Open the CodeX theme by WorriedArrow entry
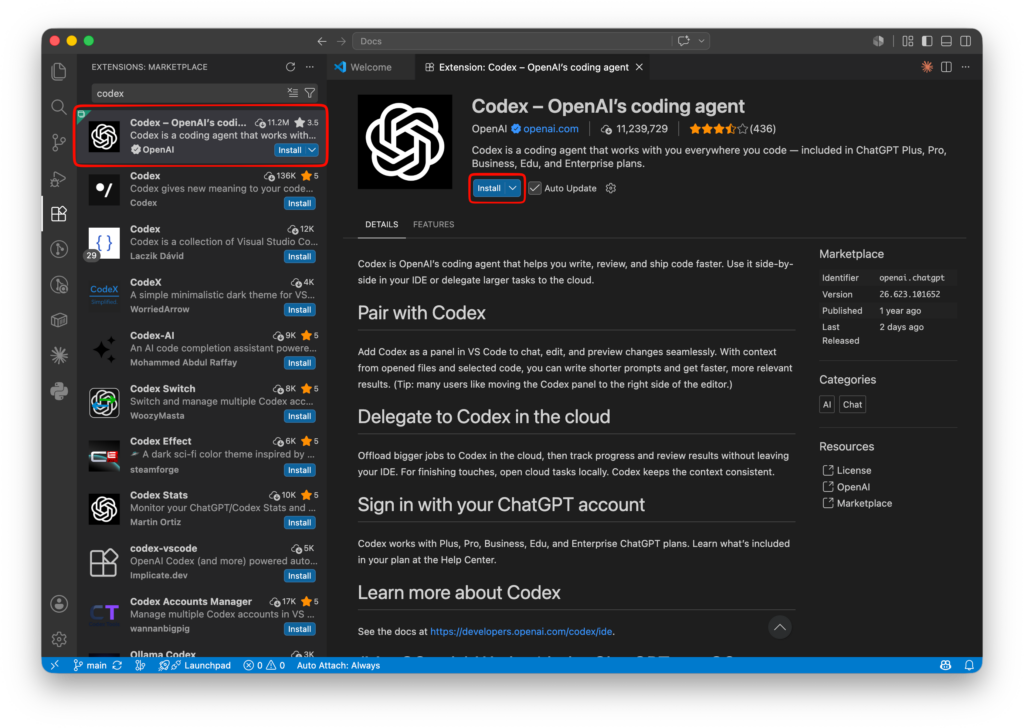Image resolution: width=1024 pixels, height=728 pixels. 202,296
